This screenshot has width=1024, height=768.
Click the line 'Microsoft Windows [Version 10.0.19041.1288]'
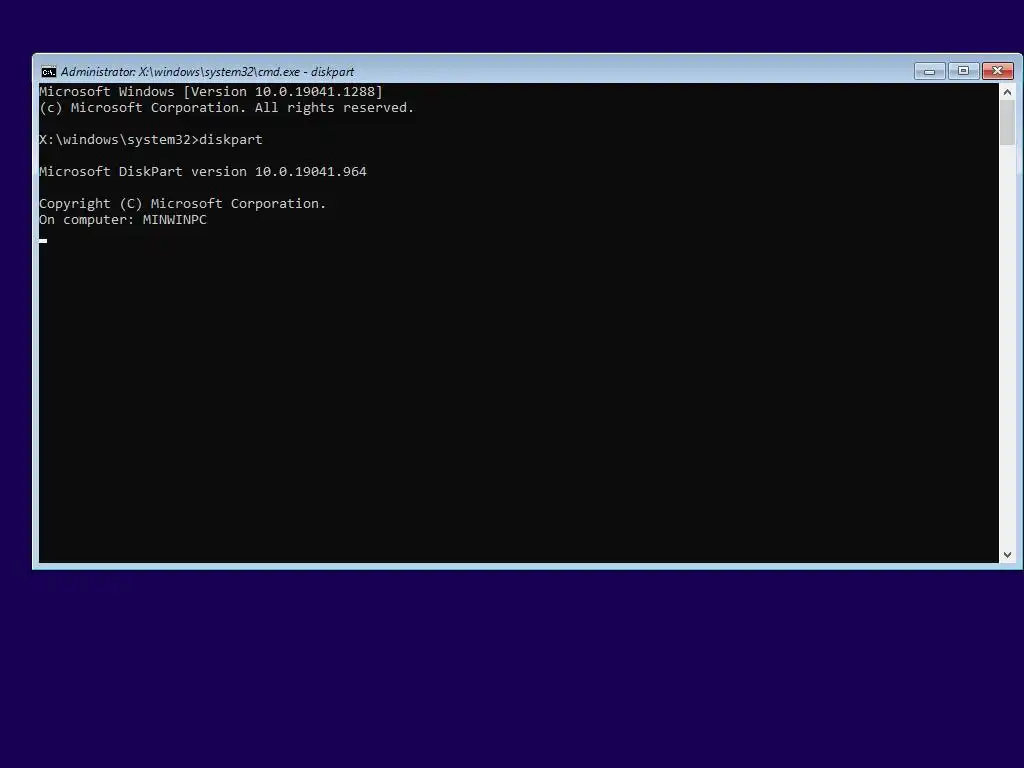click(211, 91)
